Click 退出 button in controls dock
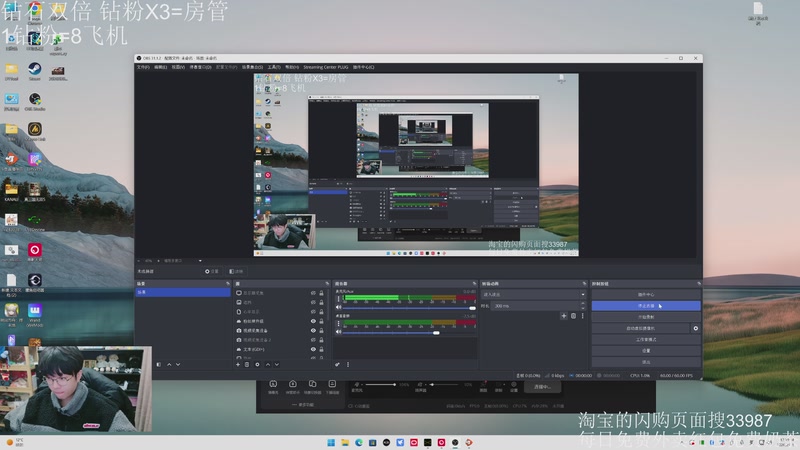This screenshot has height=450, width=800. pyautogui.click(x=646, y=362)
